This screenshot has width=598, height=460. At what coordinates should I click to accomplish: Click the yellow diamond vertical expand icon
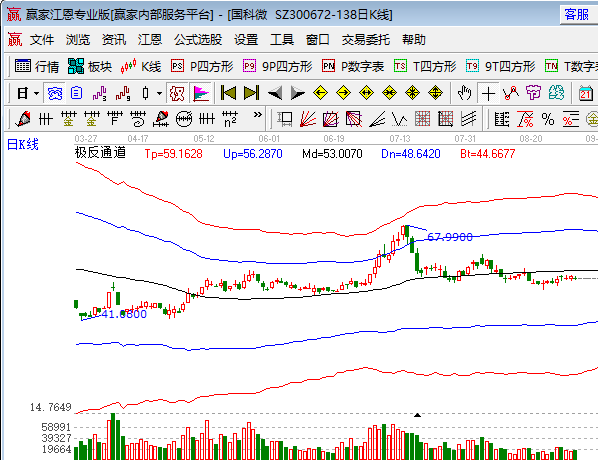pos(435,93)
